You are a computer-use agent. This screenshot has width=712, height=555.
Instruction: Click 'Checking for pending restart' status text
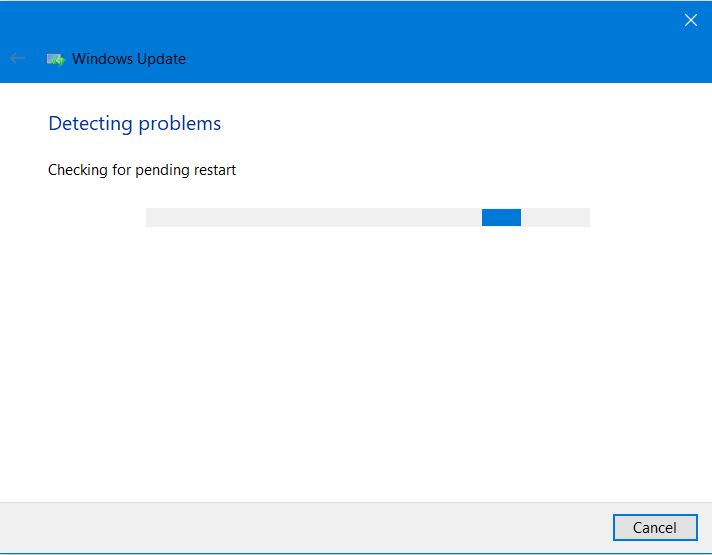pyautogui.click(x=142, y=170)
